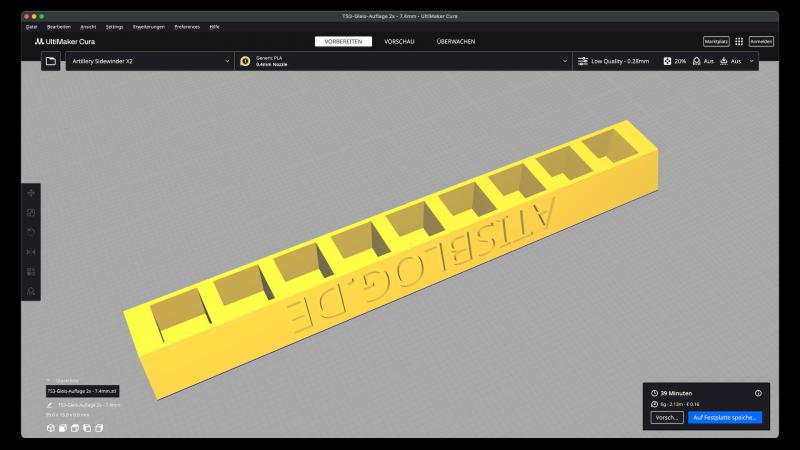Viewport: 800px width, 450px height.
Task: Click the 39 Minuten print time text
Action: click(x=676, y=393)
